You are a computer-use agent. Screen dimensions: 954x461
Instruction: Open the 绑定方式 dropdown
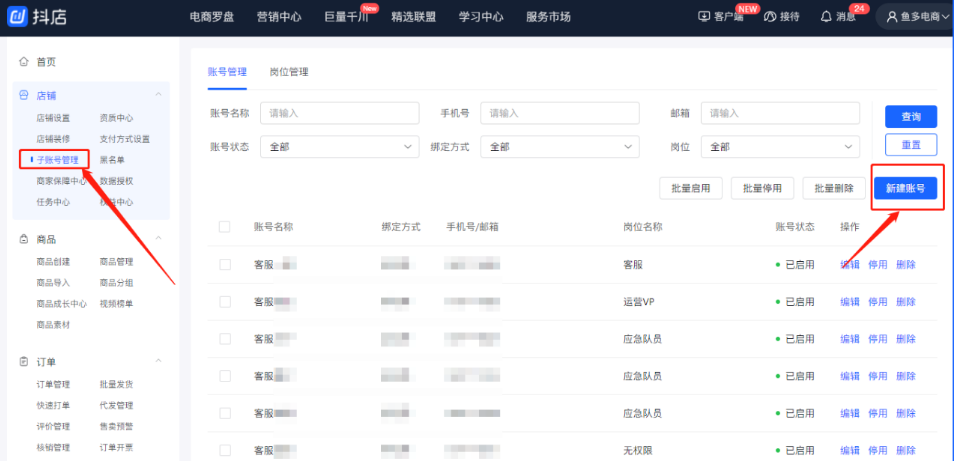click(559, 147)
